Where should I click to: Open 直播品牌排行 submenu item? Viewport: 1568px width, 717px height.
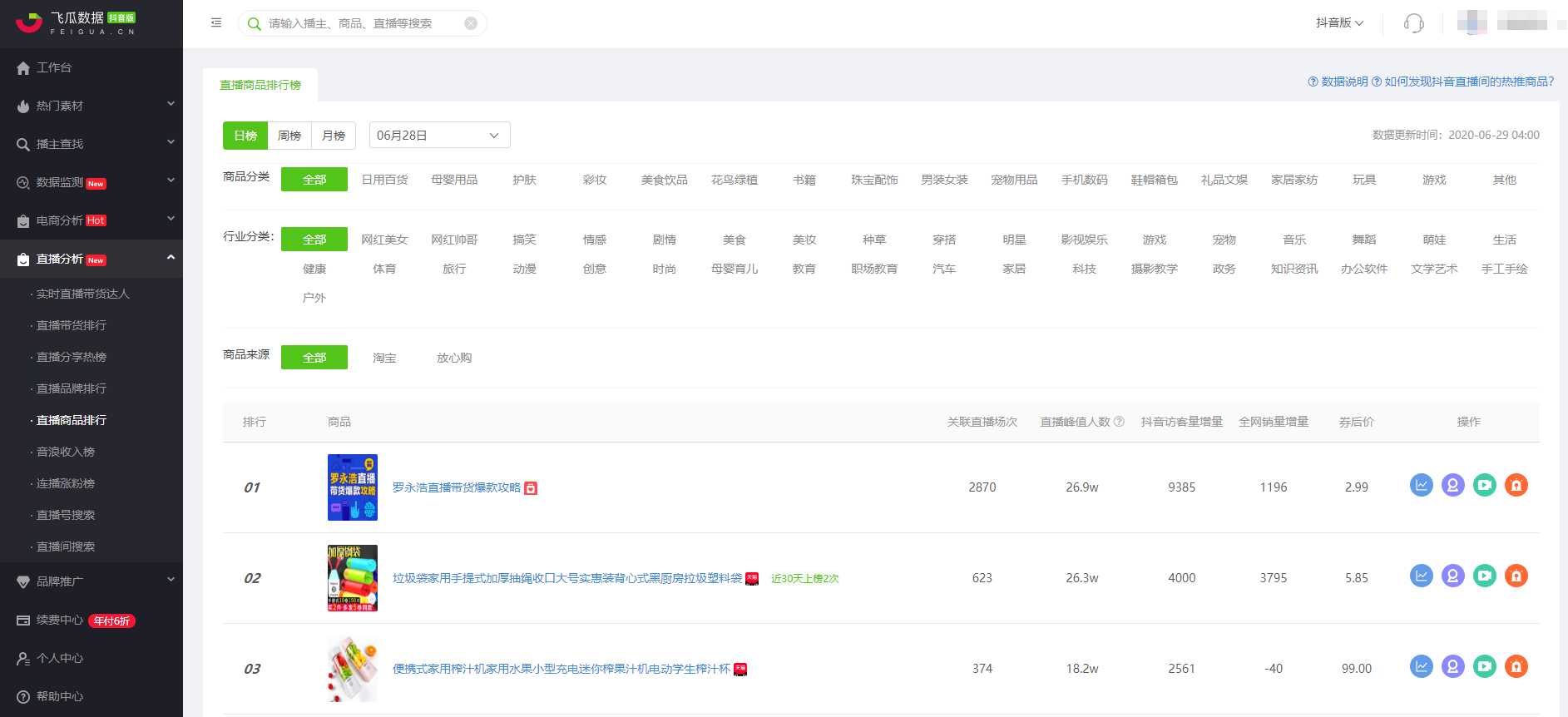(72, 388)
